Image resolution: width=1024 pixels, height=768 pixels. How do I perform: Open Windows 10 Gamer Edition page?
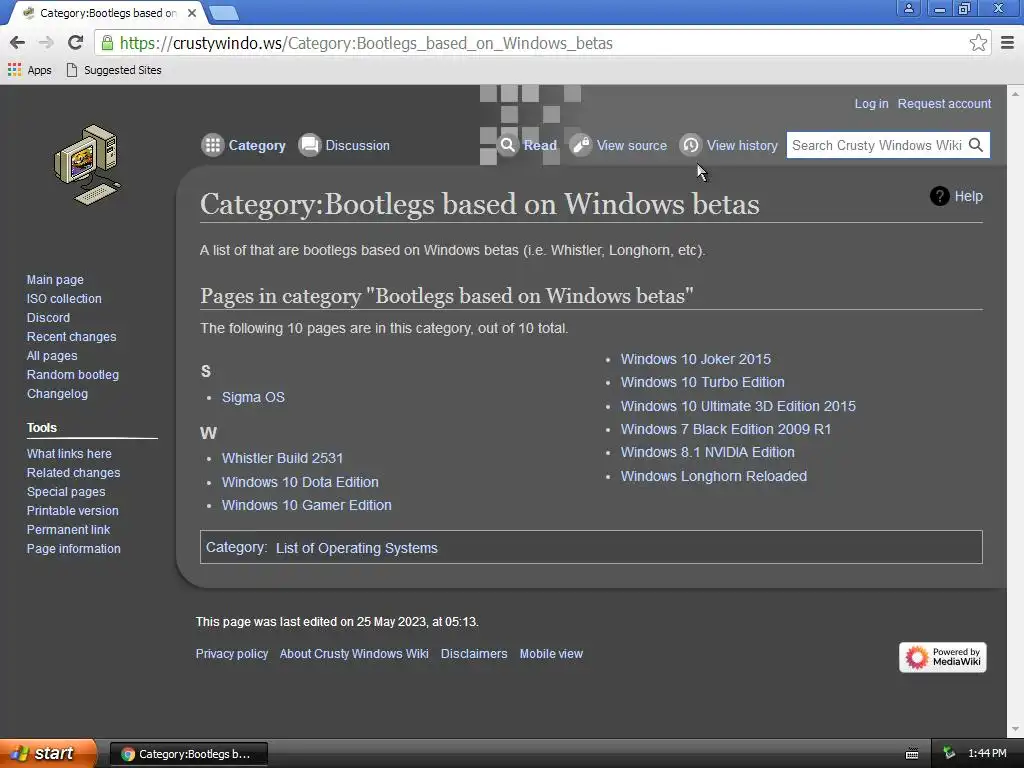[307, 505]
